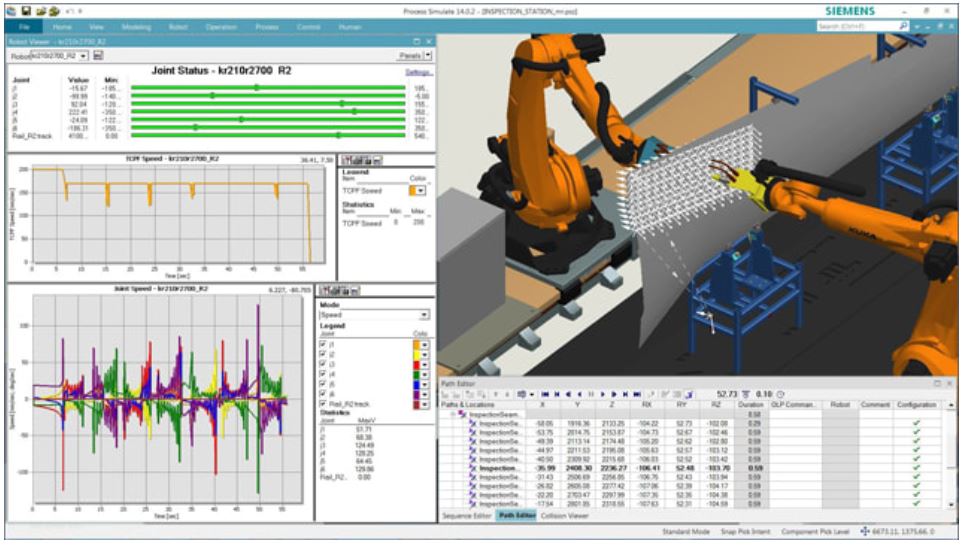Viewport: 973px width, 554px height.
Task: Click the export icon beside the Robot selector
Action: [x=98, y=56]
